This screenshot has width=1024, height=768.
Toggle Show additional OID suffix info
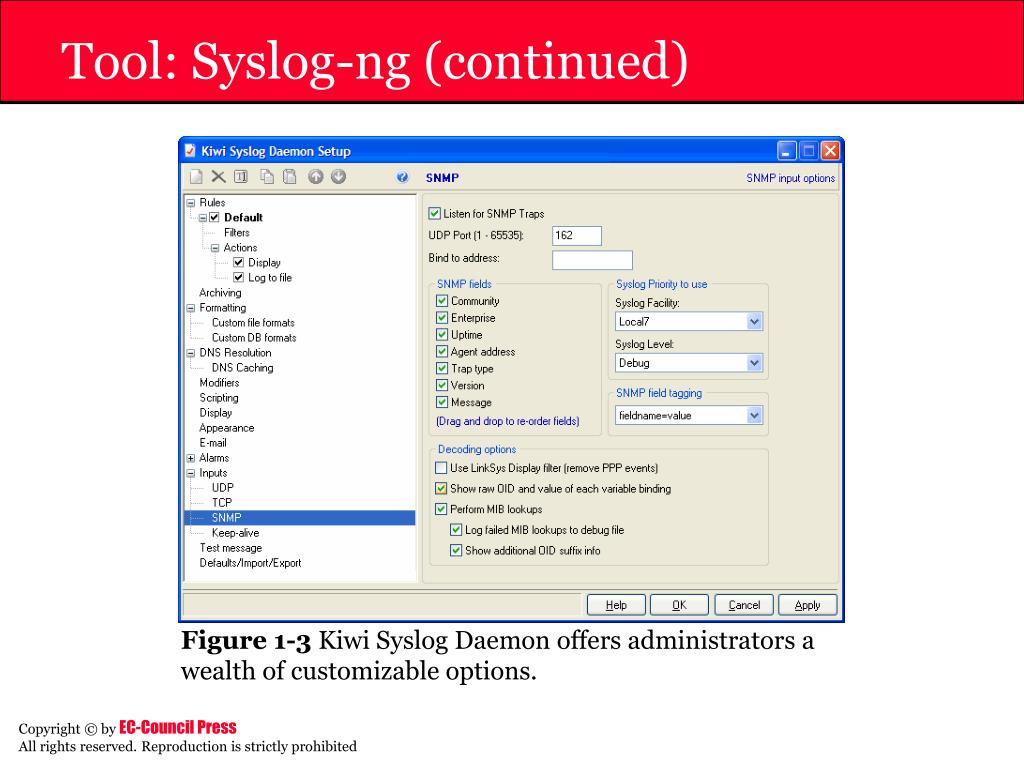(456, 551)
